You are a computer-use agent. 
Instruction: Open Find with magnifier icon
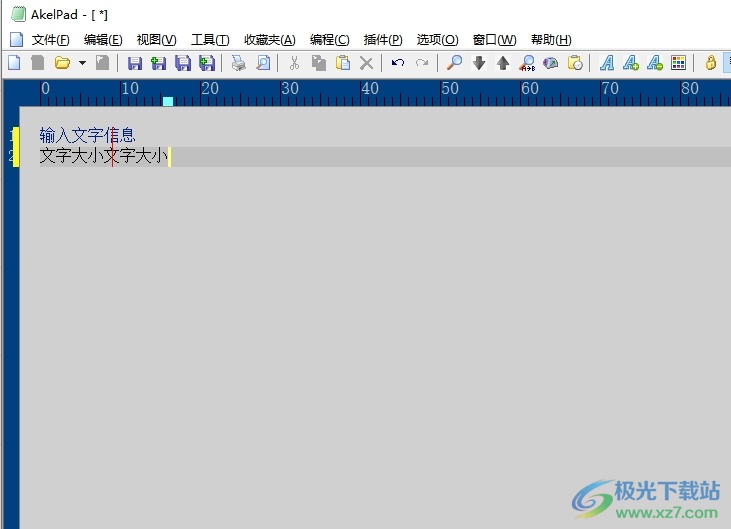click(455, 62)
